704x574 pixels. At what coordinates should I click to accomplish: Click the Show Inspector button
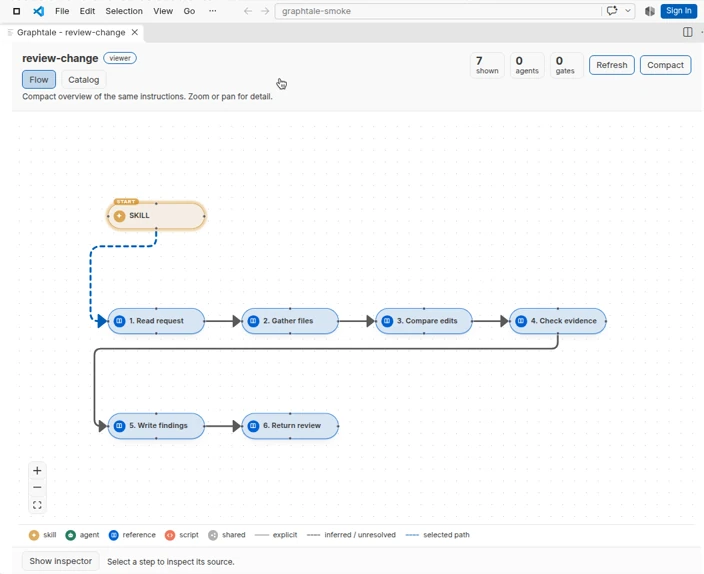click(x=61, y=561)
